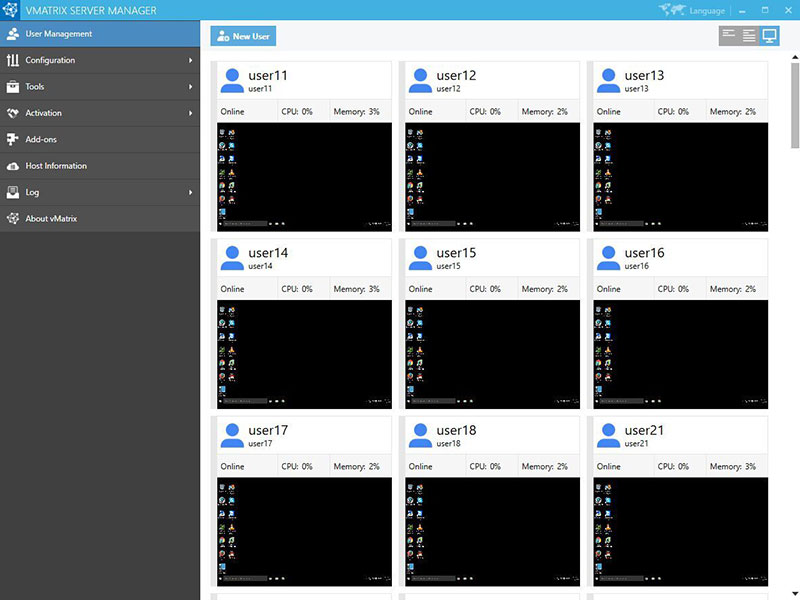The height and width of the screenshot is (600, 800).
Task: Click the Add-ons icon in the sidebar
Action: pyautogui.click(x=14, y=139)
